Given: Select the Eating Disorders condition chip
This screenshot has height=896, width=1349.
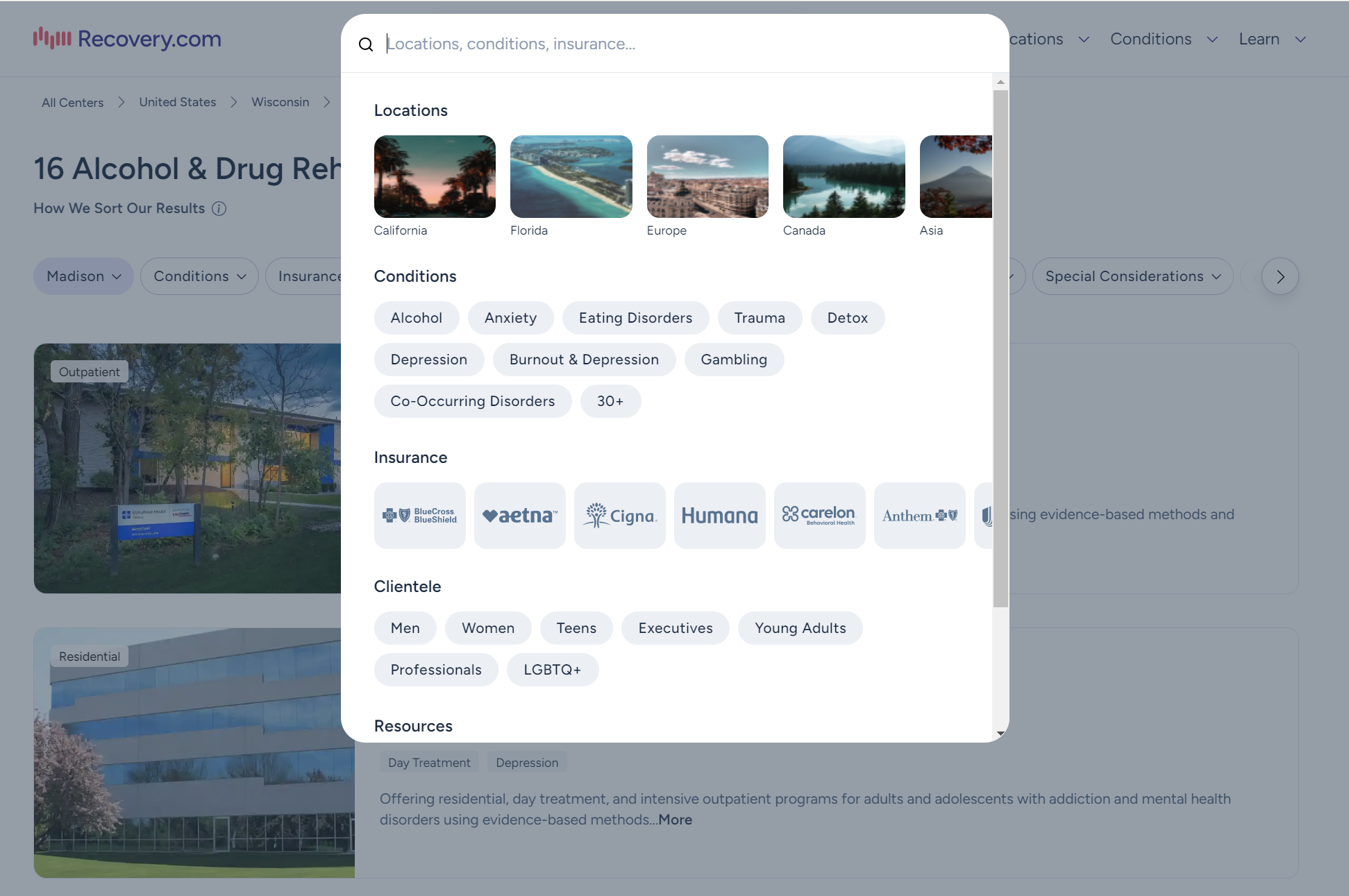Looking at the screenshot, I should click(635, 318).
